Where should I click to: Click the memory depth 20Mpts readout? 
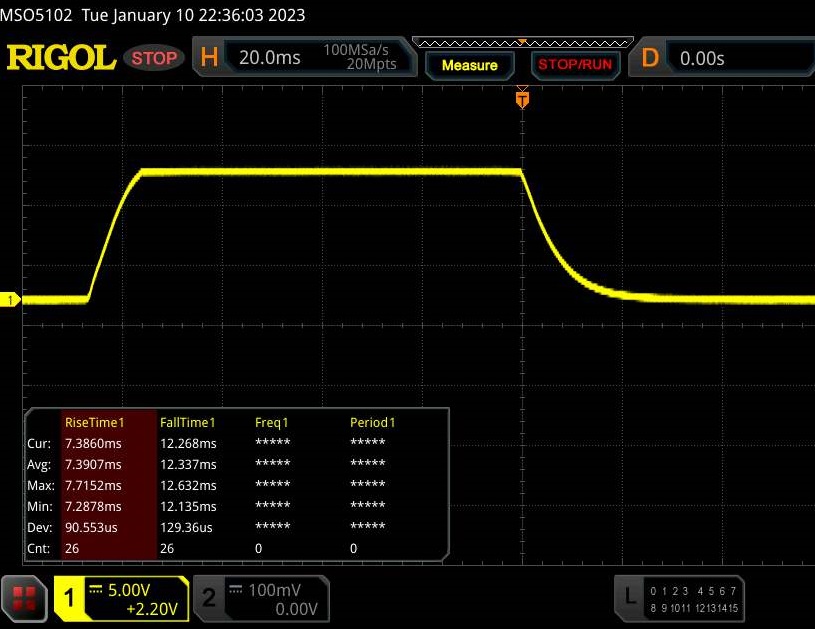371,64
